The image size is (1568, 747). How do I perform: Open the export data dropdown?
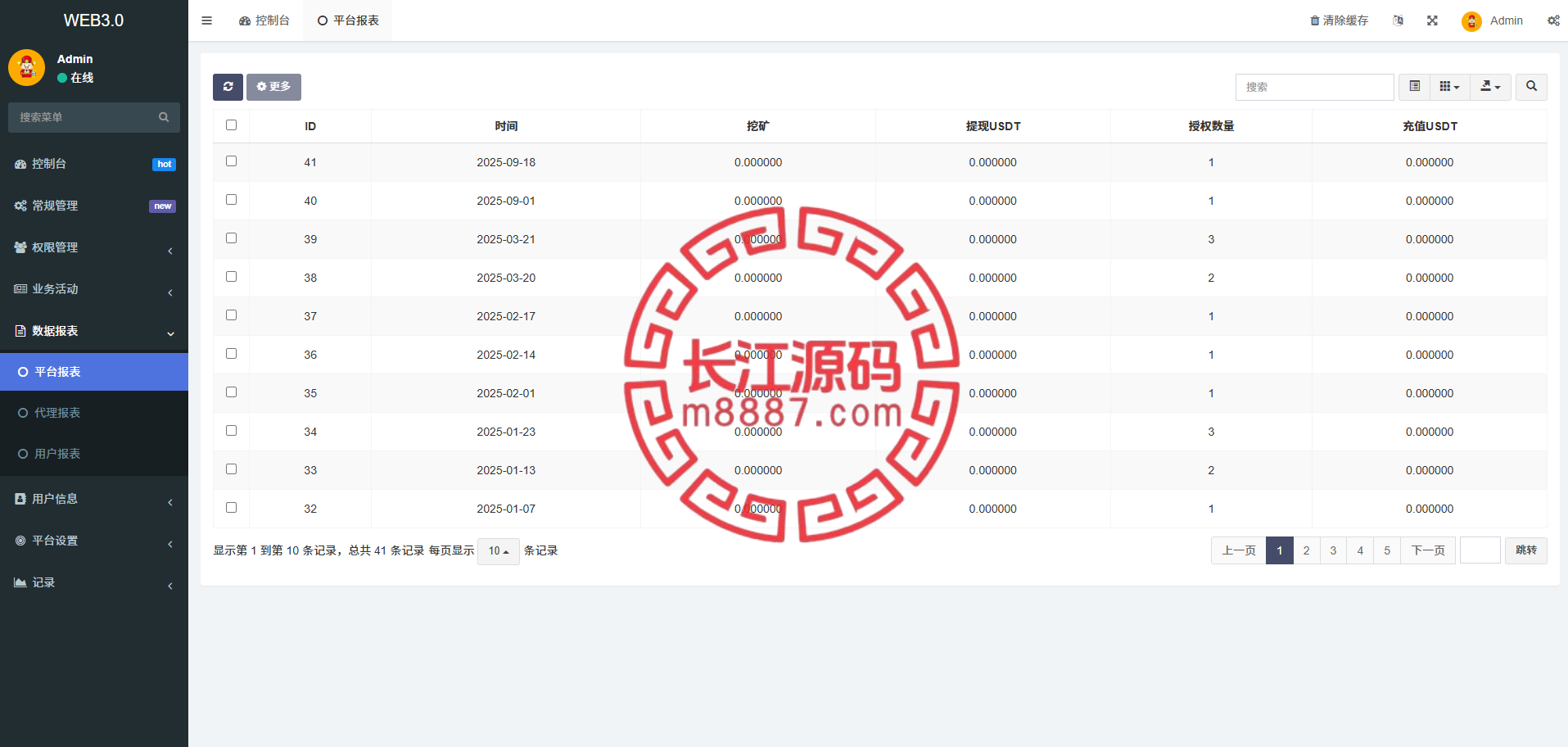click(1490, 87)
